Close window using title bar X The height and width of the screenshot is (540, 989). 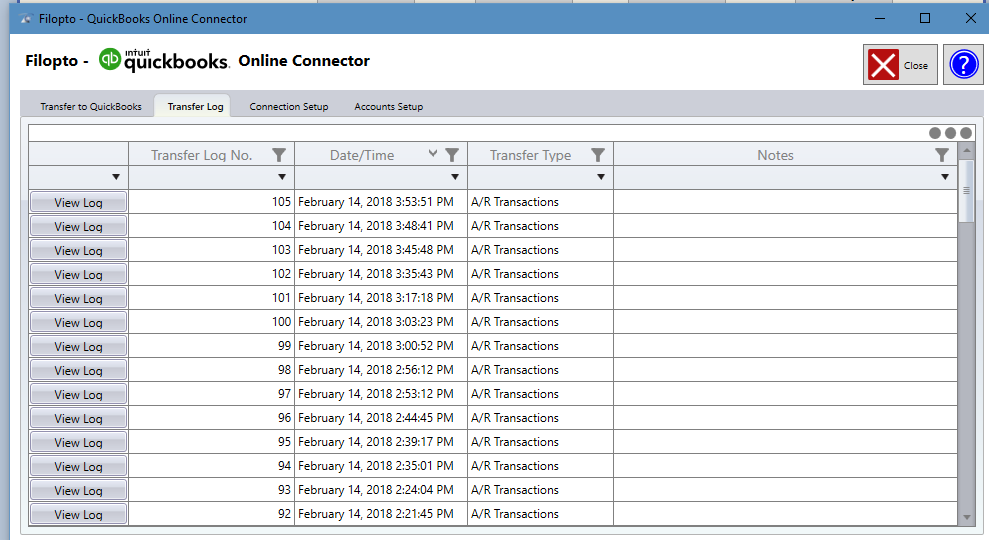(971, 18)
